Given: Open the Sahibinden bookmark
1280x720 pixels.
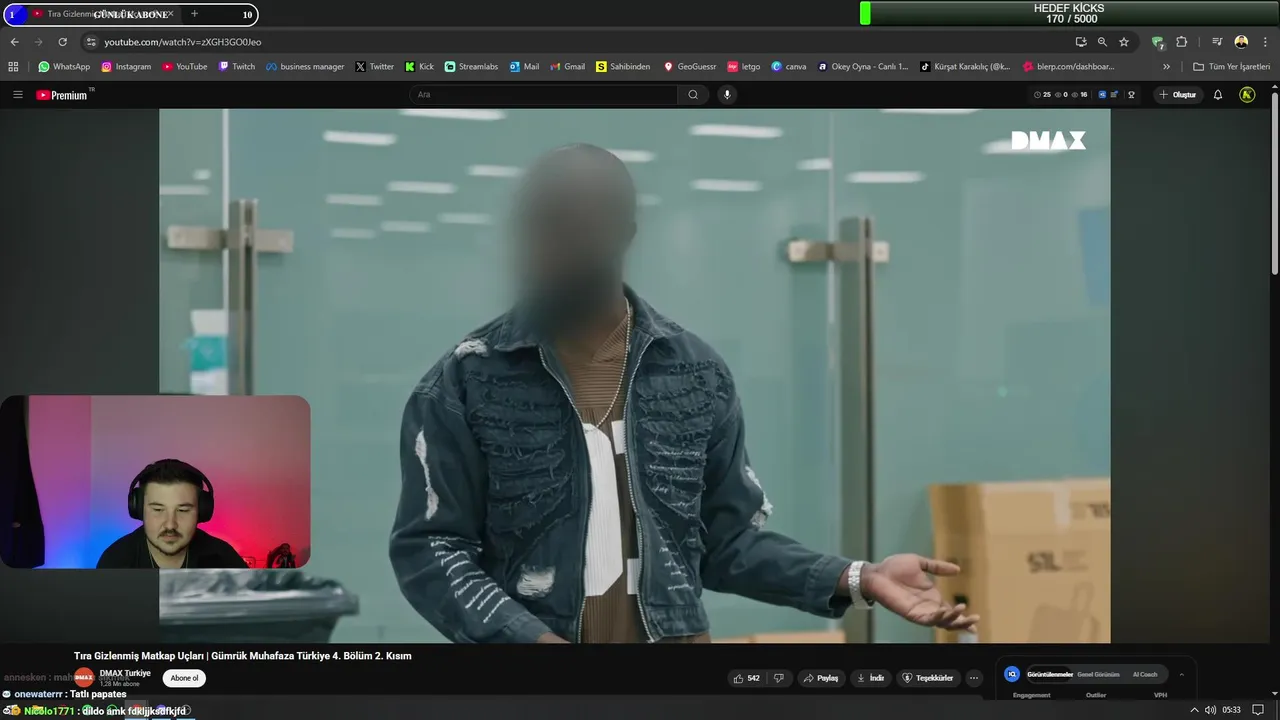Looking at the screenshot, I should pyautogui.click(x=623, y=67).
